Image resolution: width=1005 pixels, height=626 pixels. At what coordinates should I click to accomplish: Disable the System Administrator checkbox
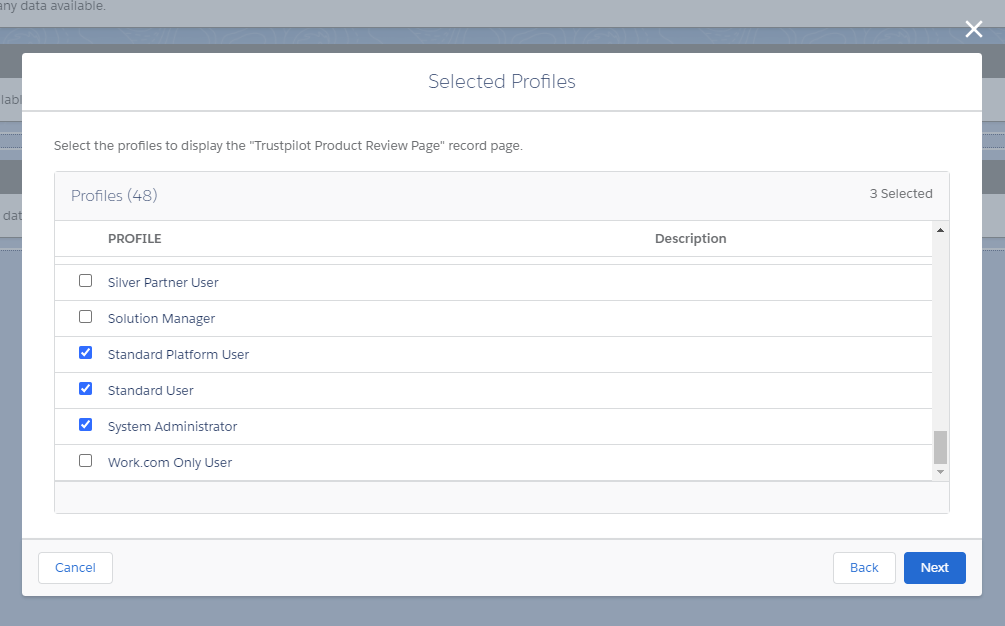[x=85, y=424]
